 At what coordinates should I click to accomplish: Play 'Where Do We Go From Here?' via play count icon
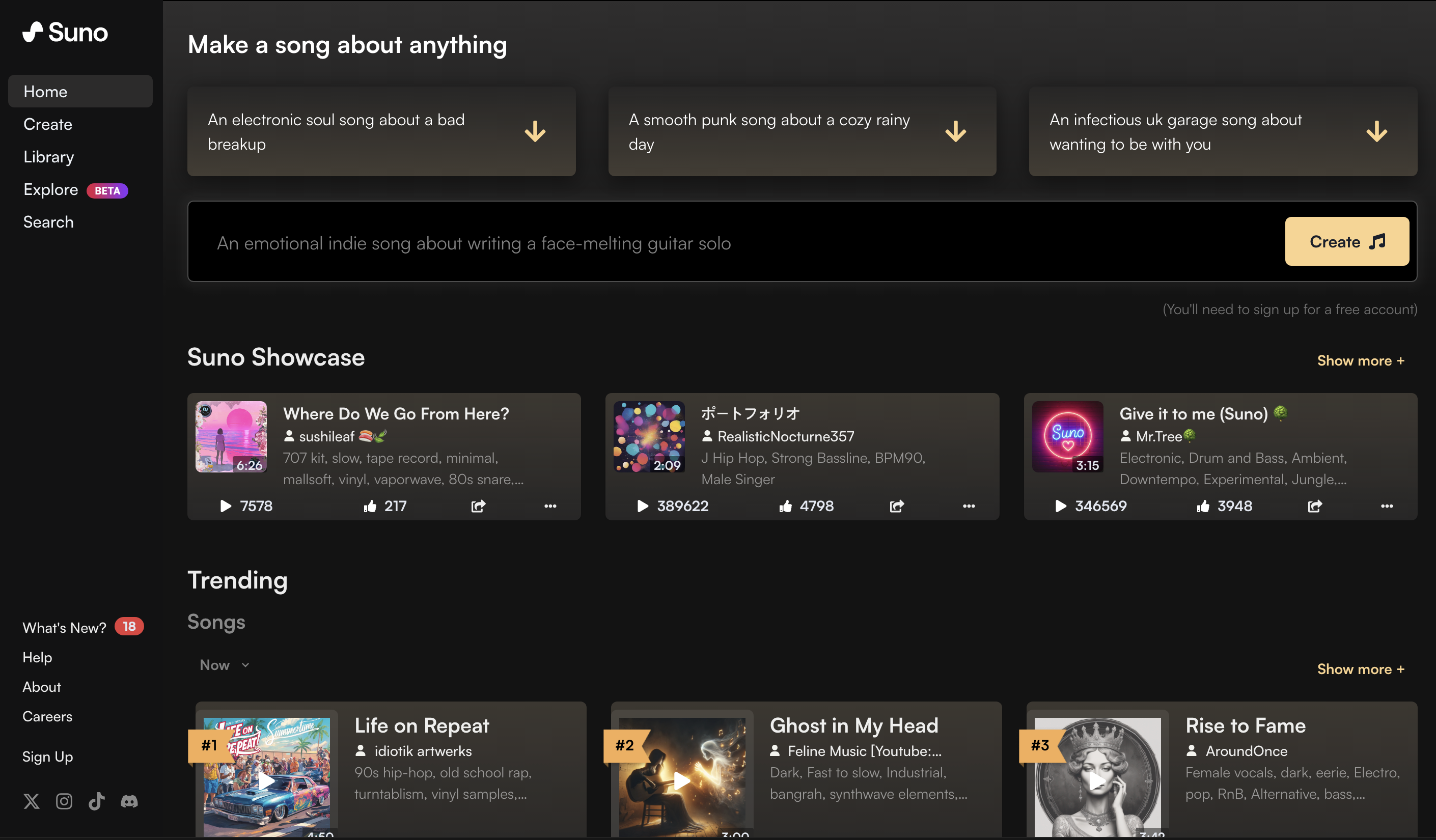[226, 506]
